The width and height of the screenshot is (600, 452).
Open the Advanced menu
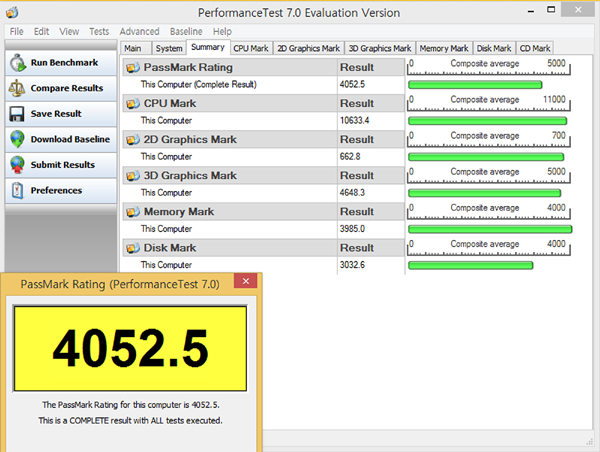139,31
